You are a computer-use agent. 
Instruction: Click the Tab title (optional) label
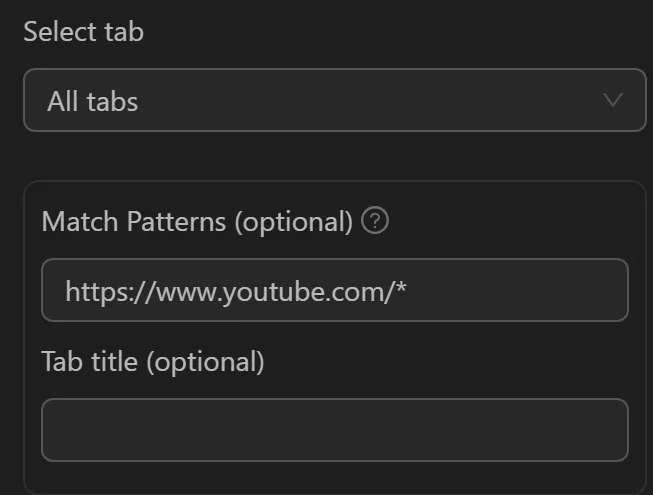tap(152, 362)
